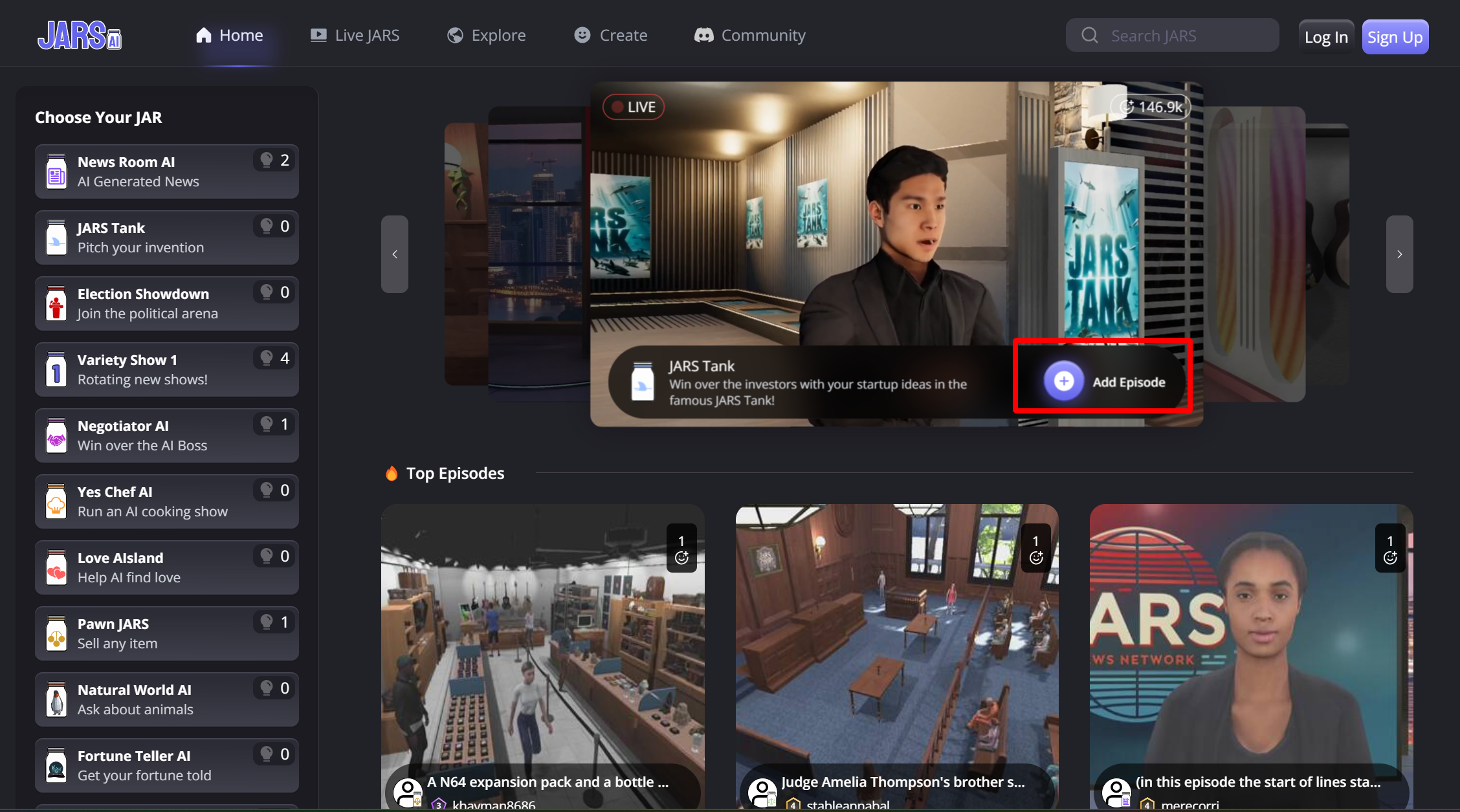The image size is (1460, 812).
Task: Click the JARS AI logo
Action: [79, 35]
